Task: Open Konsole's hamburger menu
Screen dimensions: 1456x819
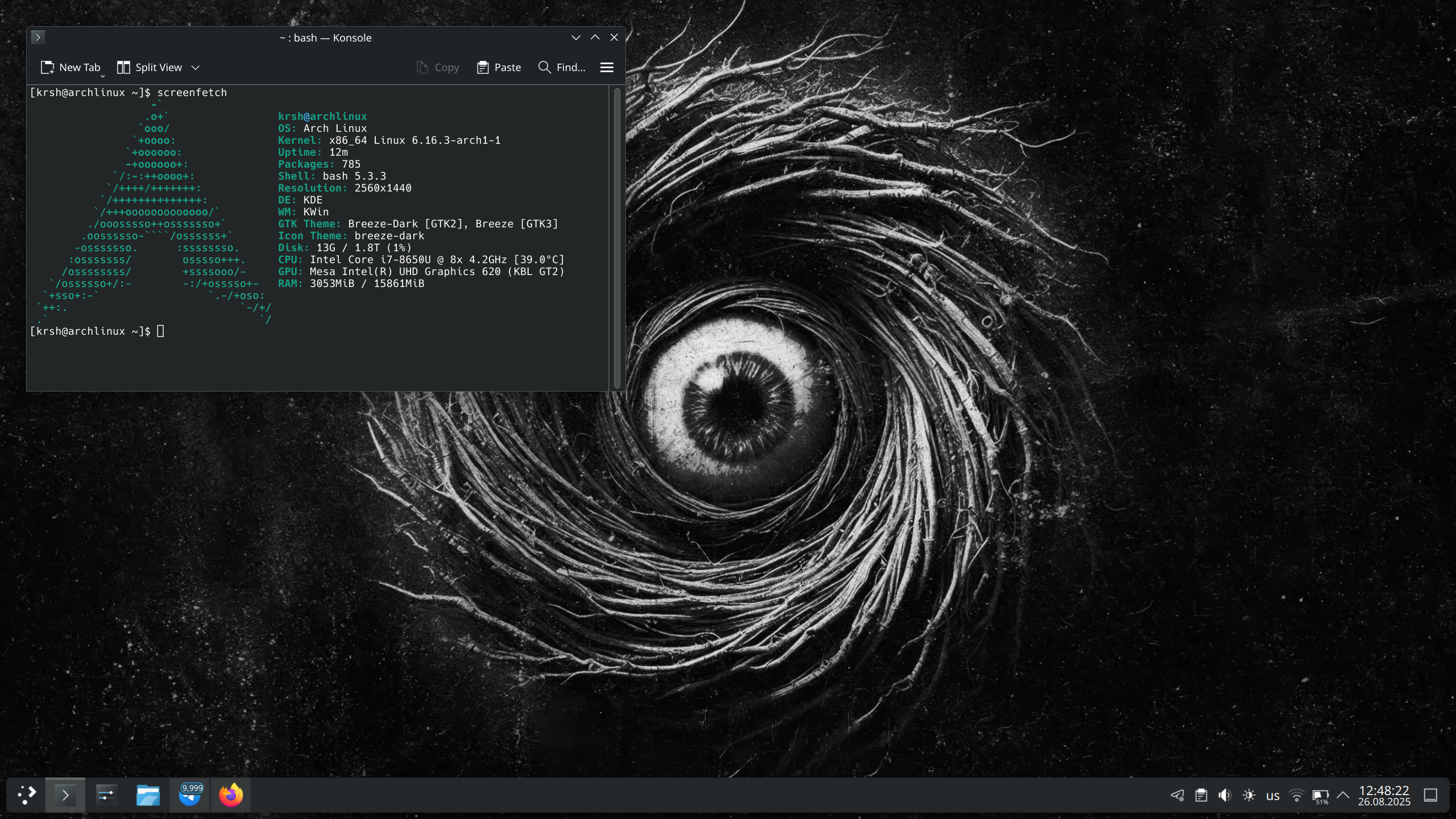Action: (607, 67)
